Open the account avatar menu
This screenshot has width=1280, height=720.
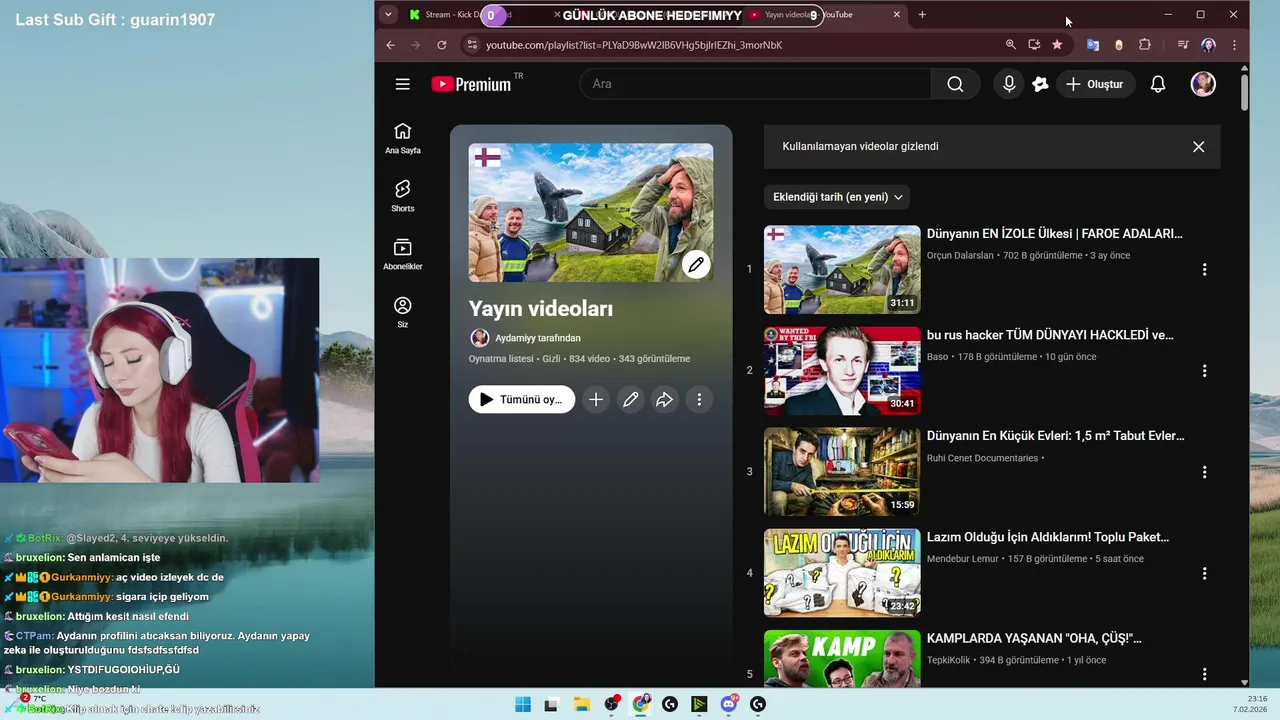pos(1203,84)
